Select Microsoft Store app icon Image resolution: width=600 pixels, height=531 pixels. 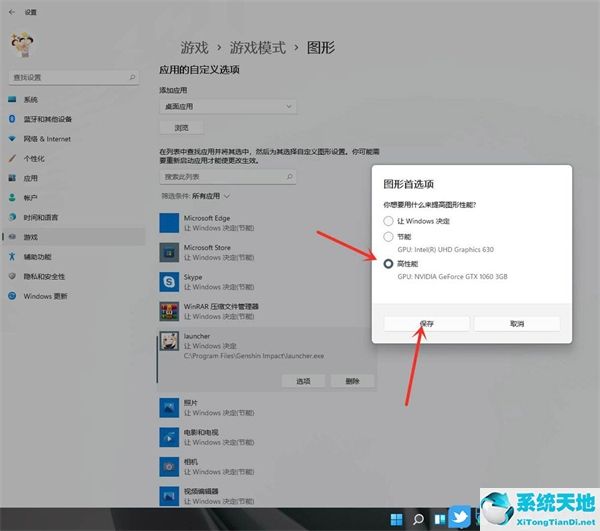tap(169, 252)
